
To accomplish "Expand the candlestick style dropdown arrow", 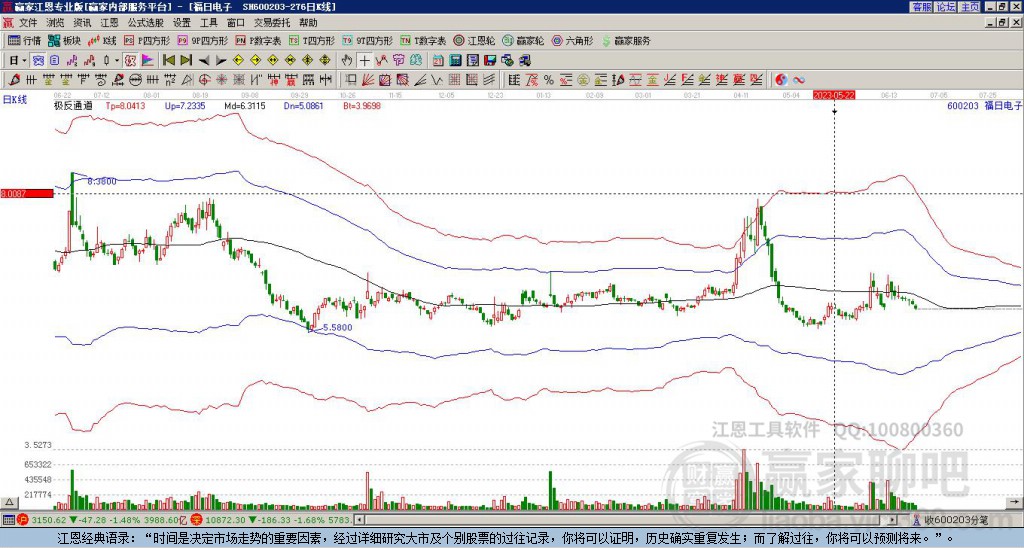I will (117, 60).
